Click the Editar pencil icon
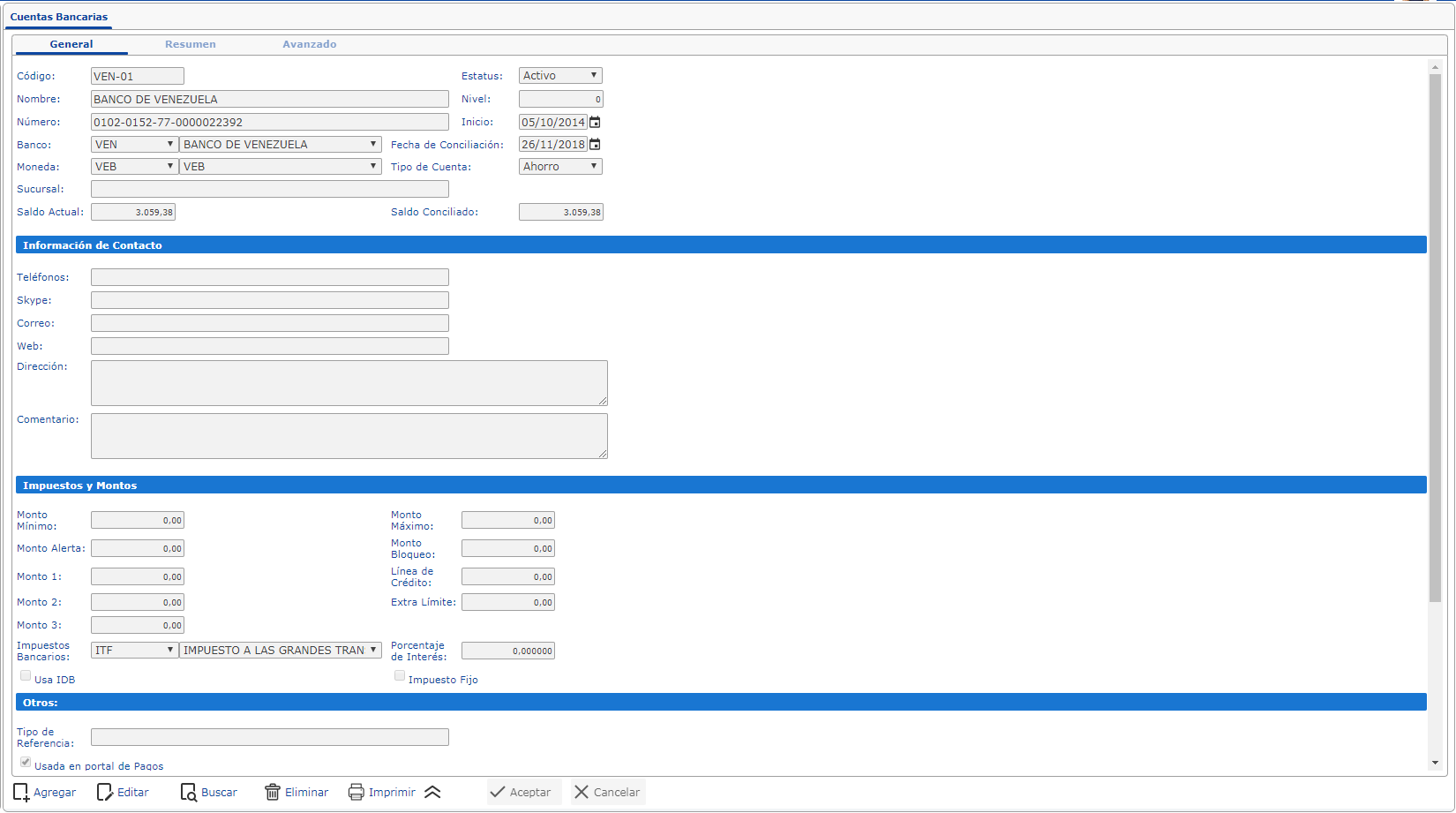 pyautogui.click(x=105, y=792)
